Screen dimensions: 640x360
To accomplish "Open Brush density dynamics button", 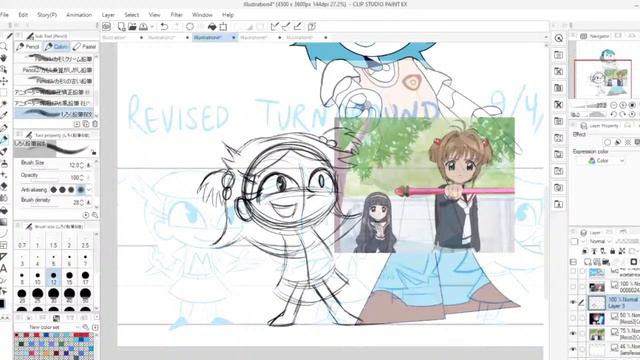I will coord(89,202).
